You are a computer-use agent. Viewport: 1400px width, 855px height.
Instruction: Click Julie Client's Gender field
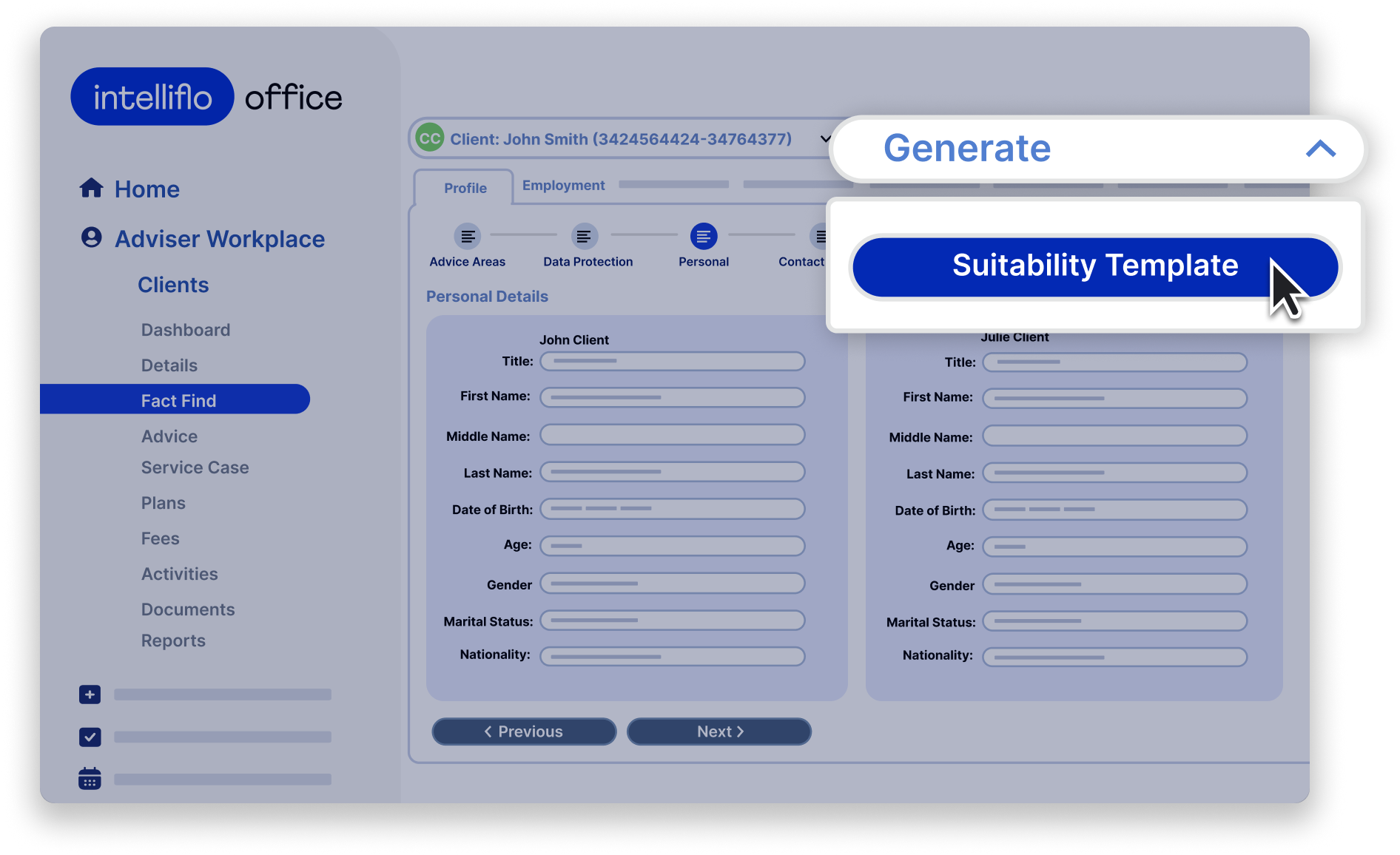tap(1115, 584)
